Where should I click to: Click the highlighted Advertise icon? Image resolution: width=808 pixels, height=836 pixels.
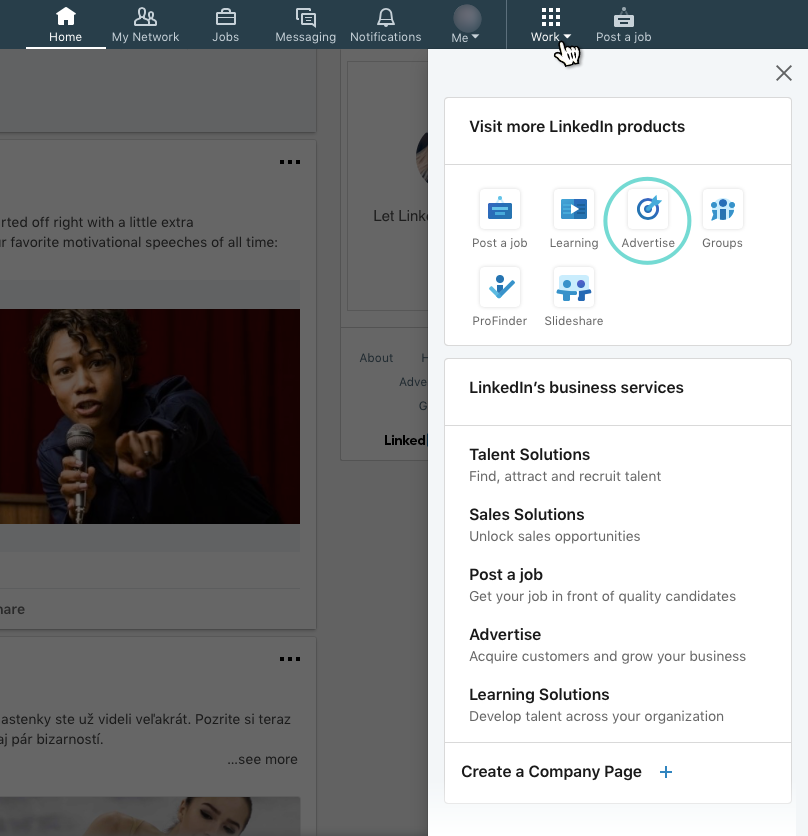coord(647,210)
